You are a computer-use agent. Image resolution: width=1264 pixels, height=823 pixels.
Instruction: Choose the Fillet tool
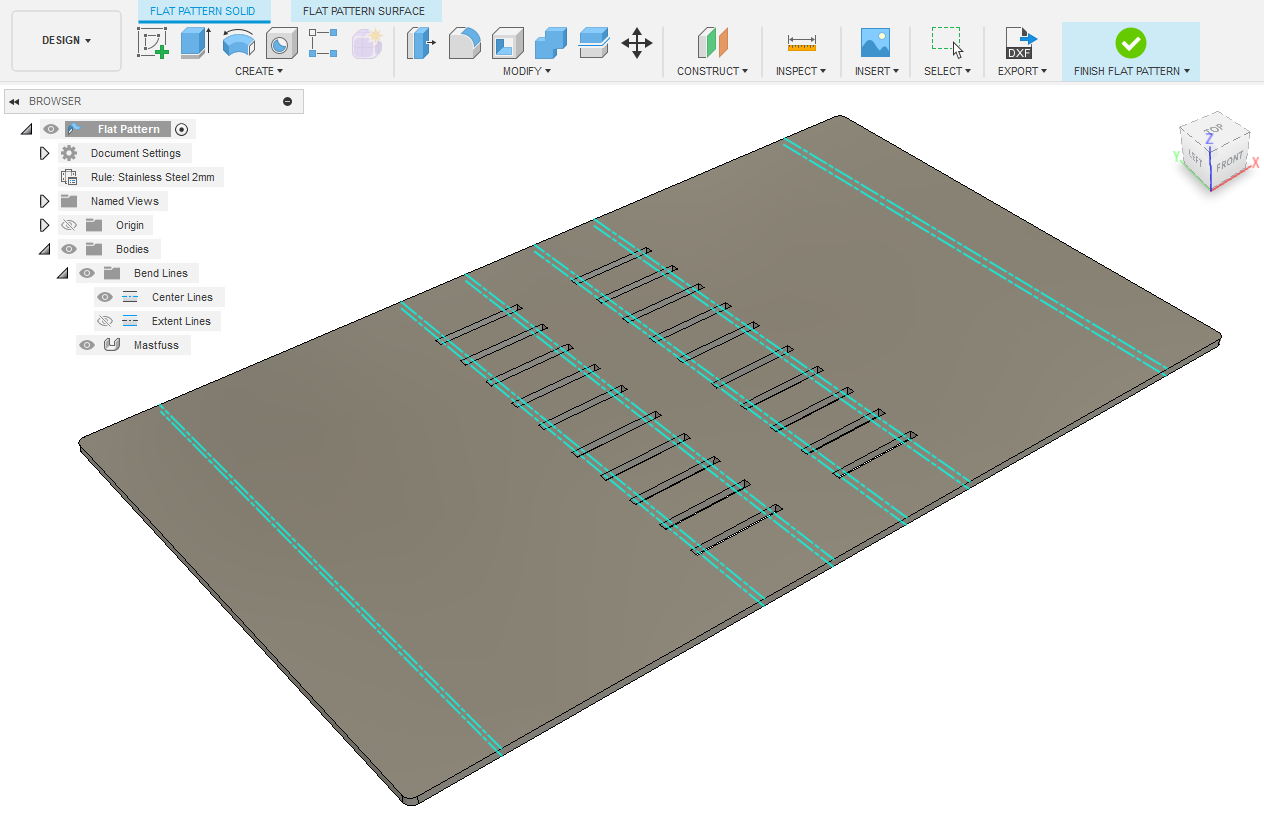tap(464, 43)
